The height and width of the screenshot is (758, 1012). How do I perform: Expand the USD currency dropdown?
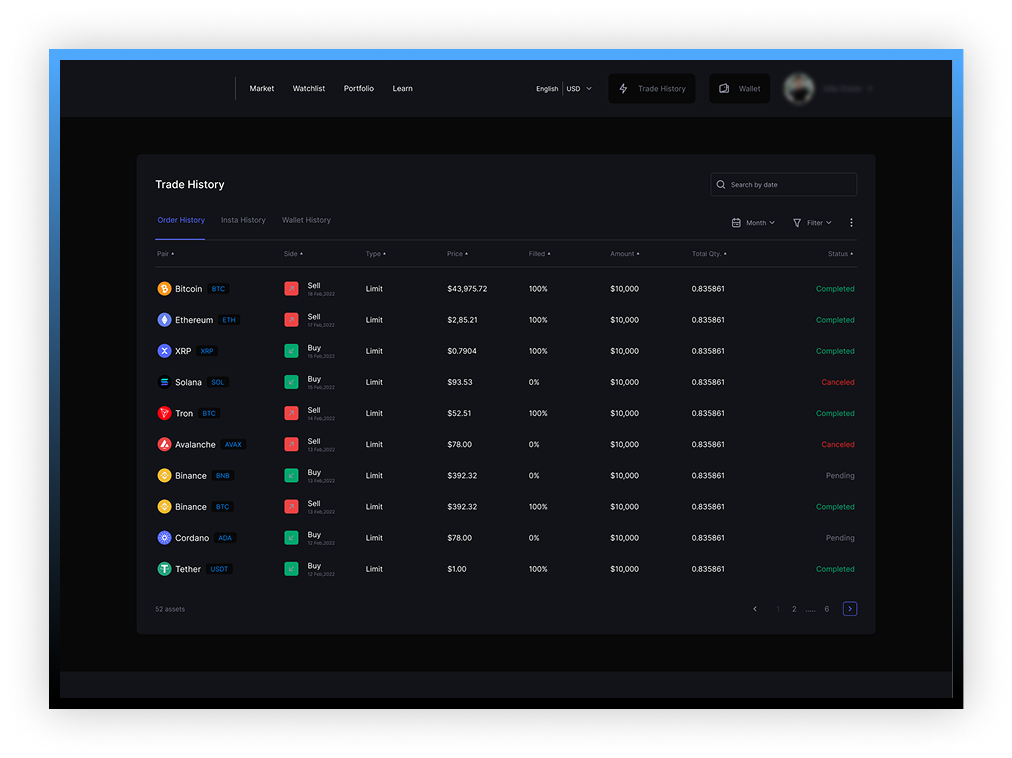(579, 89)
